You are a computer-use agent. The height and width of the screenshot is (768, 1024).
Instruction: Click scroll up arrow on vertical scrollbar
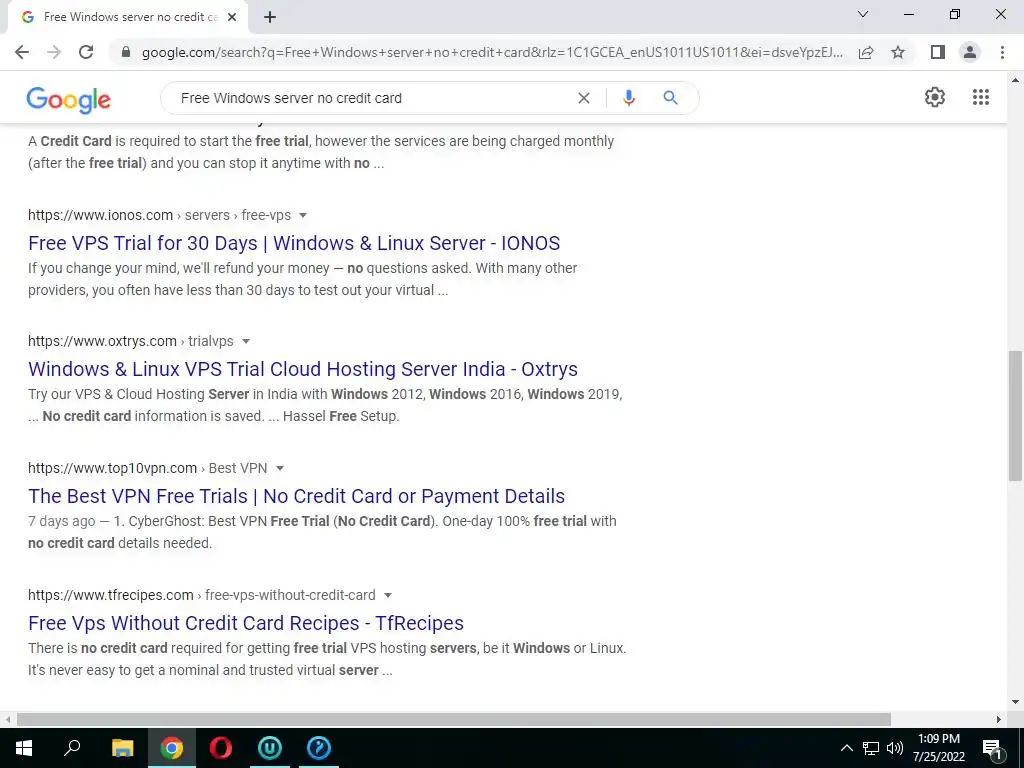1014,80
